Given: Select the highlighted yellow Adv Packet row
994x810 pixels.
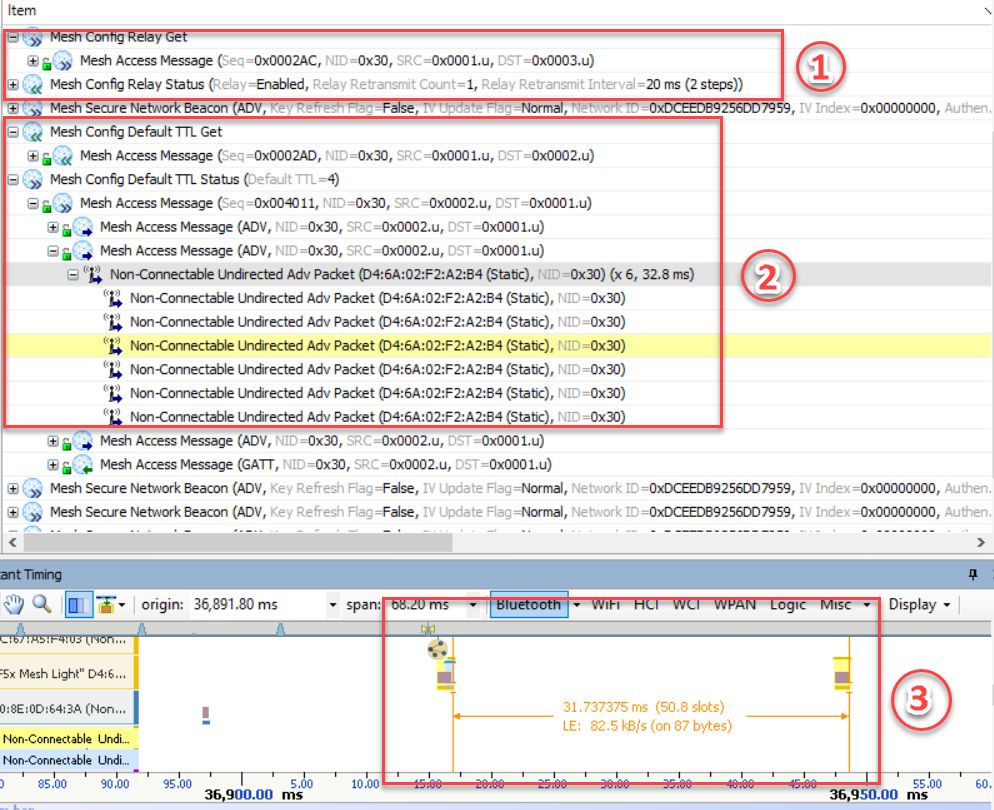Looking at the screenshot, I should [377, 346].
